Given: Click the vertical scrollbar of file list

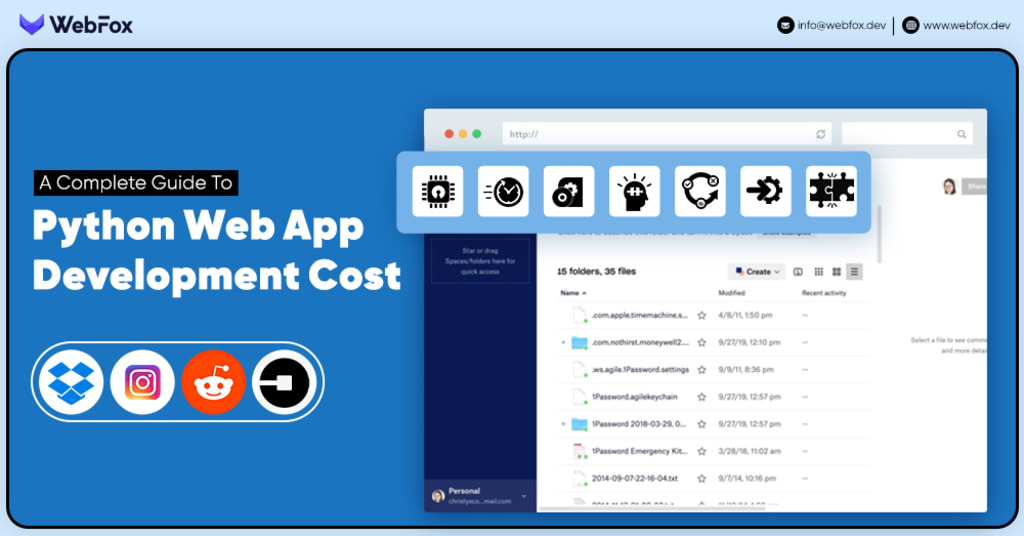Looking at the screenshot, I should point(879,235).
